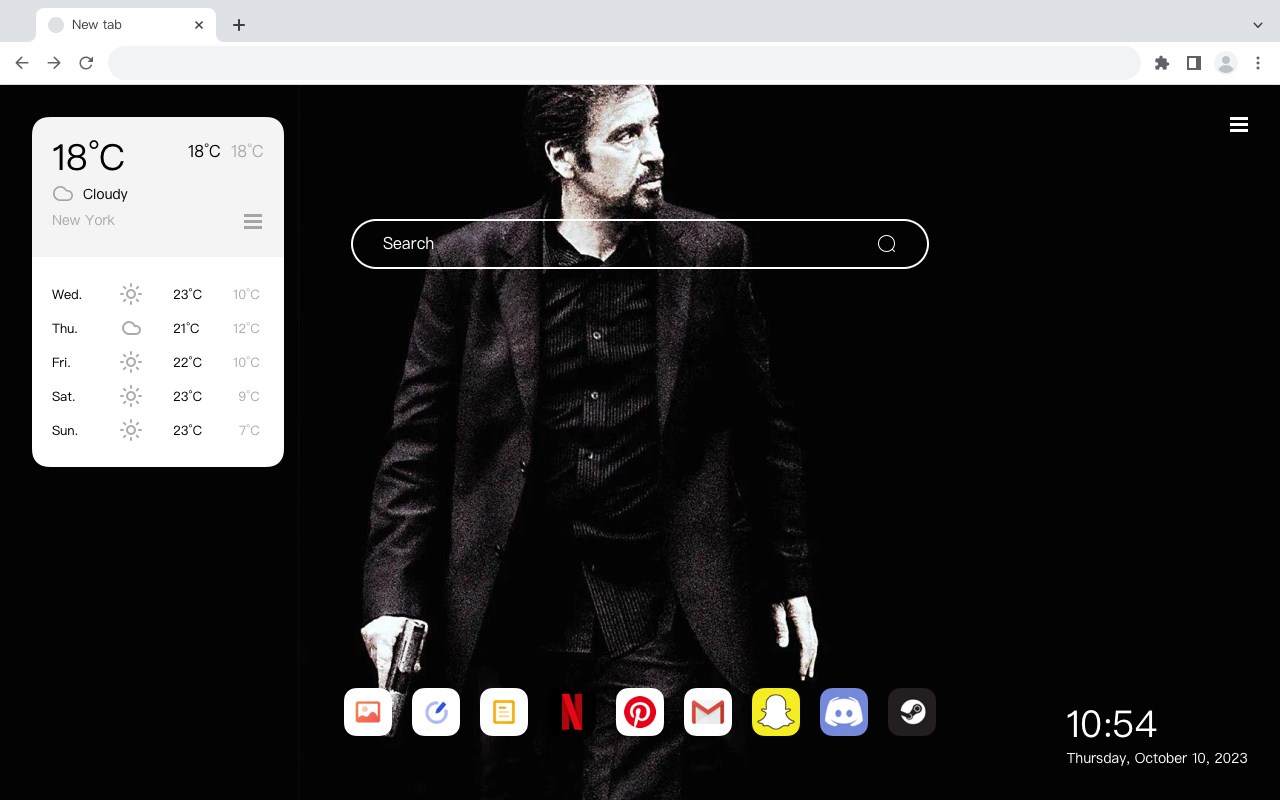The width and height of the screenshot is (1280, 800).
Task: Select the New tab tab
Action: [x=125, y=25]
